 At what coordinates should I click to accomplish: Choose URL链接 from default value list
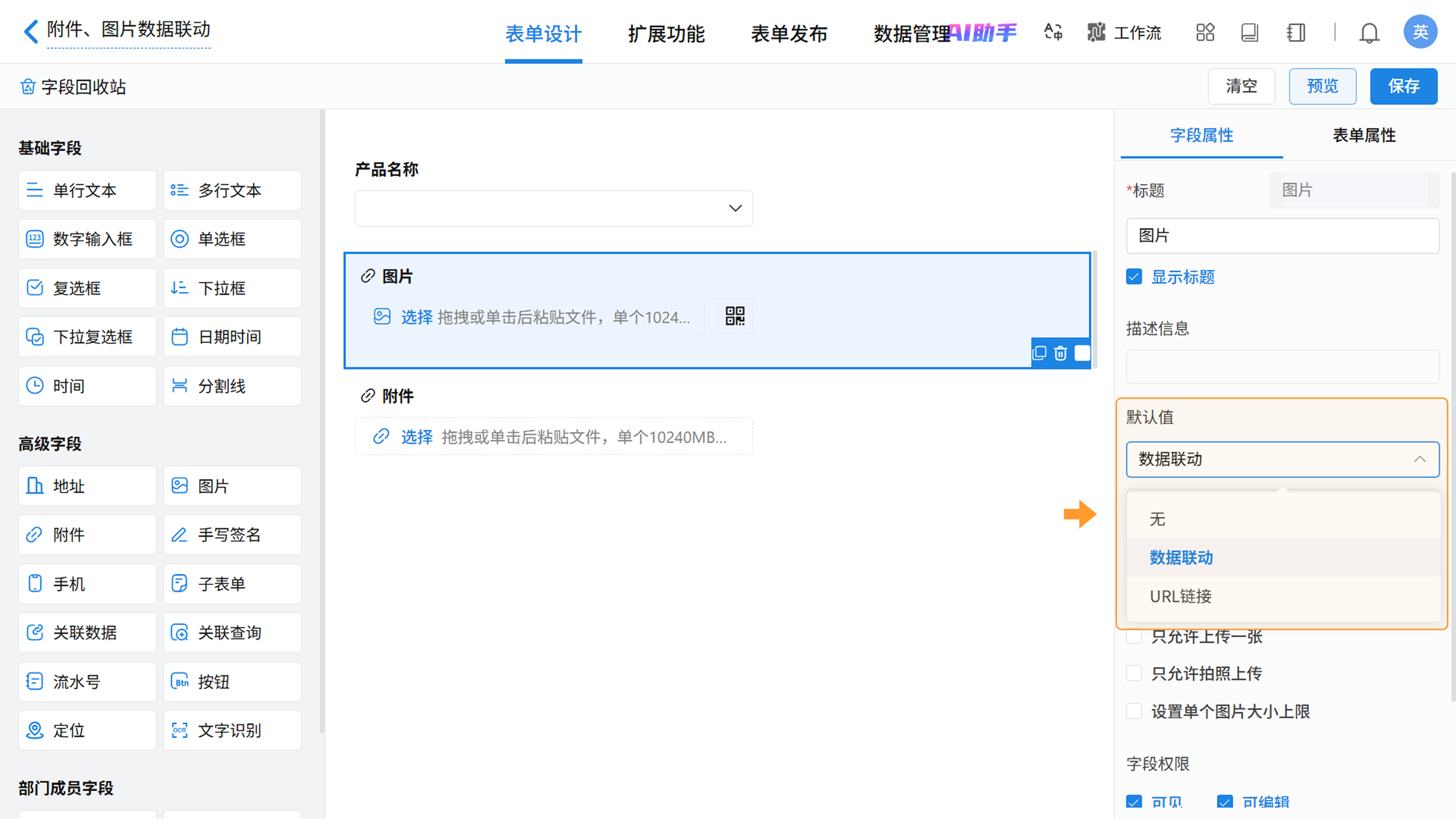coord(1180,596)
